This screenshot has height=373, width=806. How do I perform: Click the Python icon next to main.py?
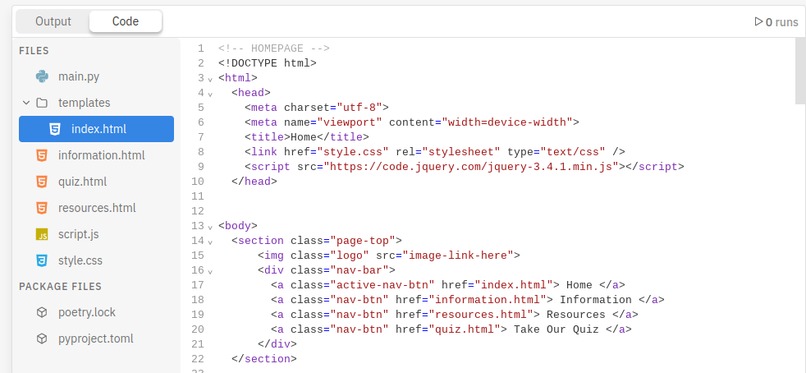point(42,77)
